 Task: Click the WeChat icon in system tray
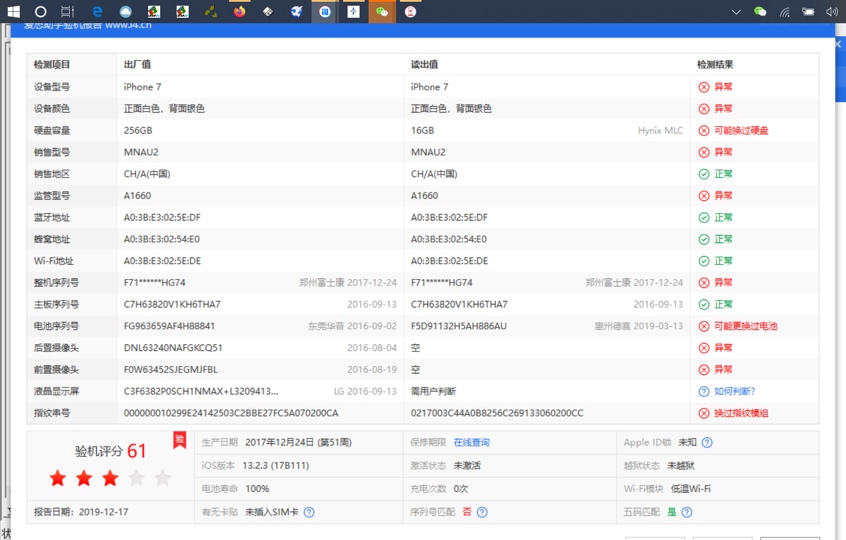pyautogui.click(x=760, y=12)
